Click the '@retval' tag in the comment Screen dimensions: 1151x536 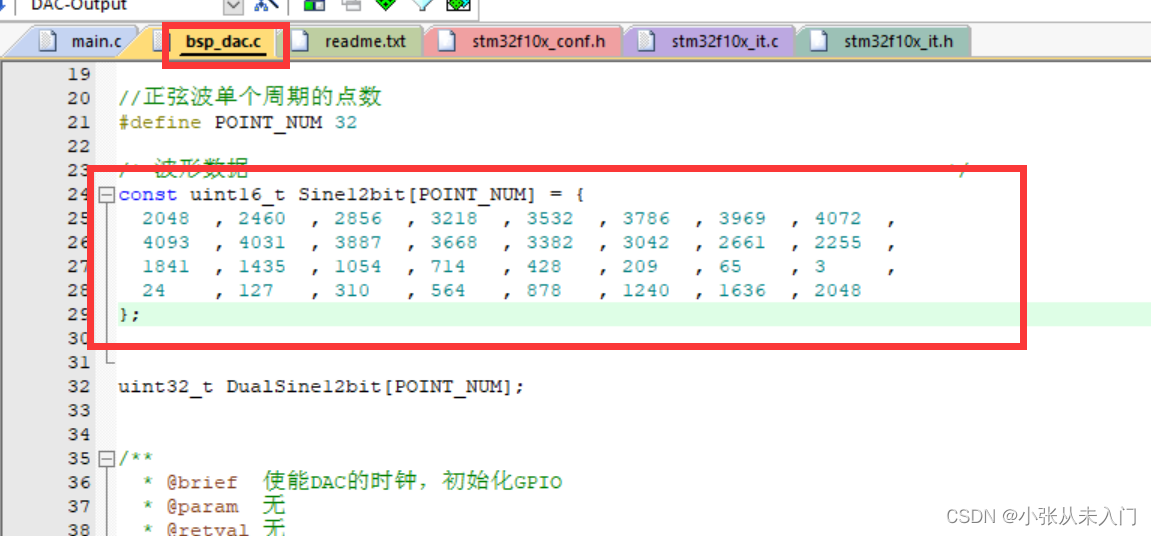pyautogui.click(x=208, y=529)
